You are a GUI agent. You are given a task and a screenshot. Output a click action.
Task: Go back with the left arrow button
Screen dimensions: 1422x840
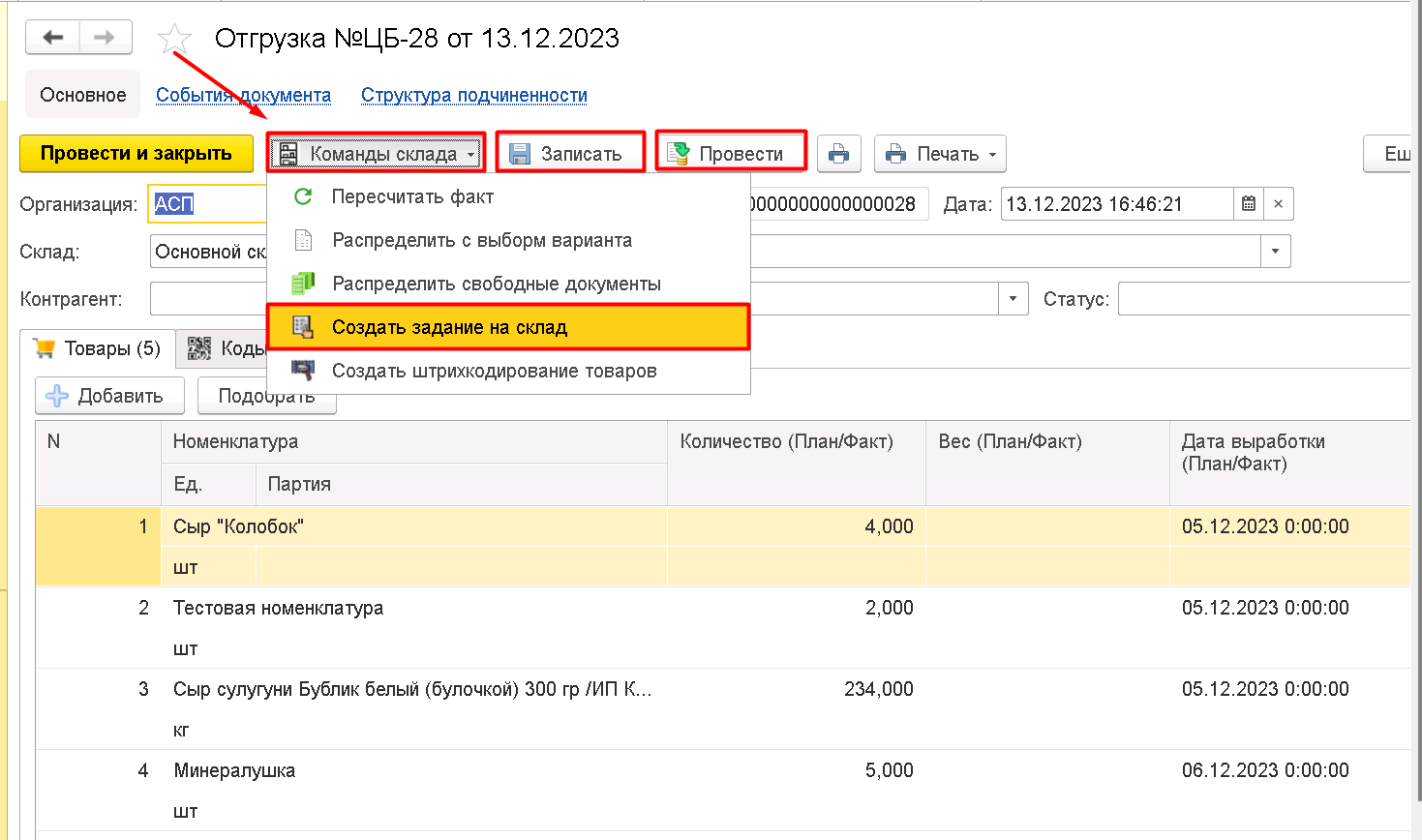coord(53,38)
